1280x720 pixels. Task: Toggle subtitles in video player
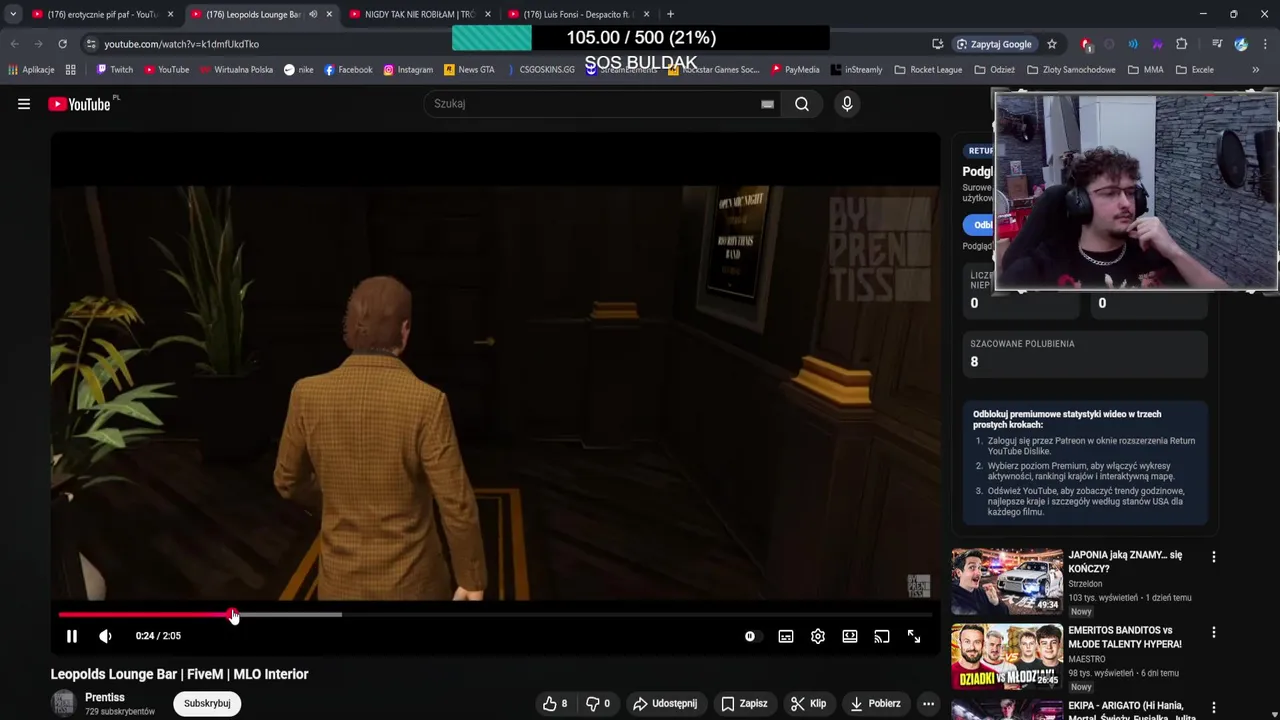786,636
